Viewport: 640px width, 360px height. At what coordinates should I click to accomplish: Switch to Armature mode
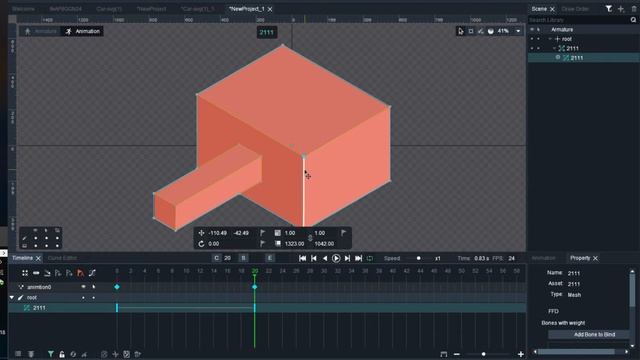(40, 31)
